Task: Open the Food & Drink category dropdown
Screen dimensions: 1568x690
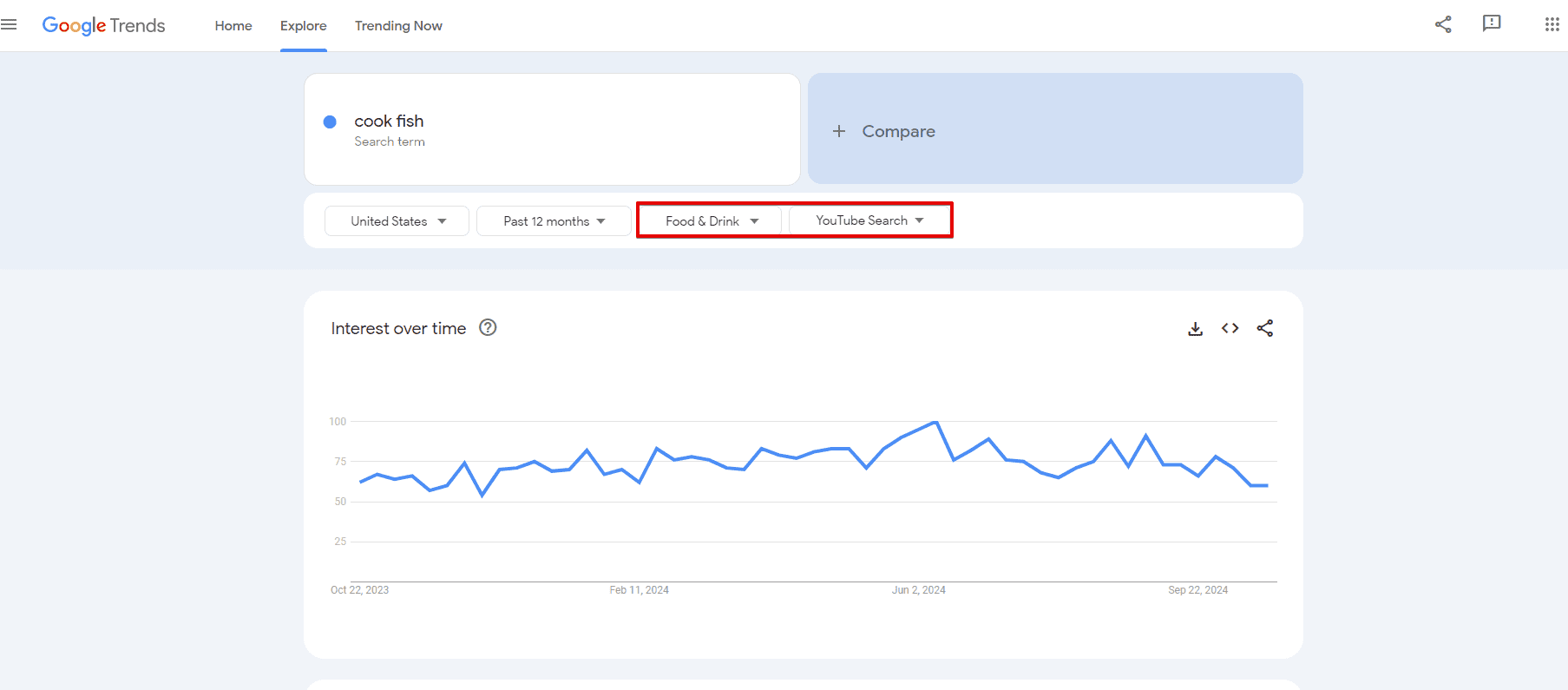Action: click(x=711, y=221)
